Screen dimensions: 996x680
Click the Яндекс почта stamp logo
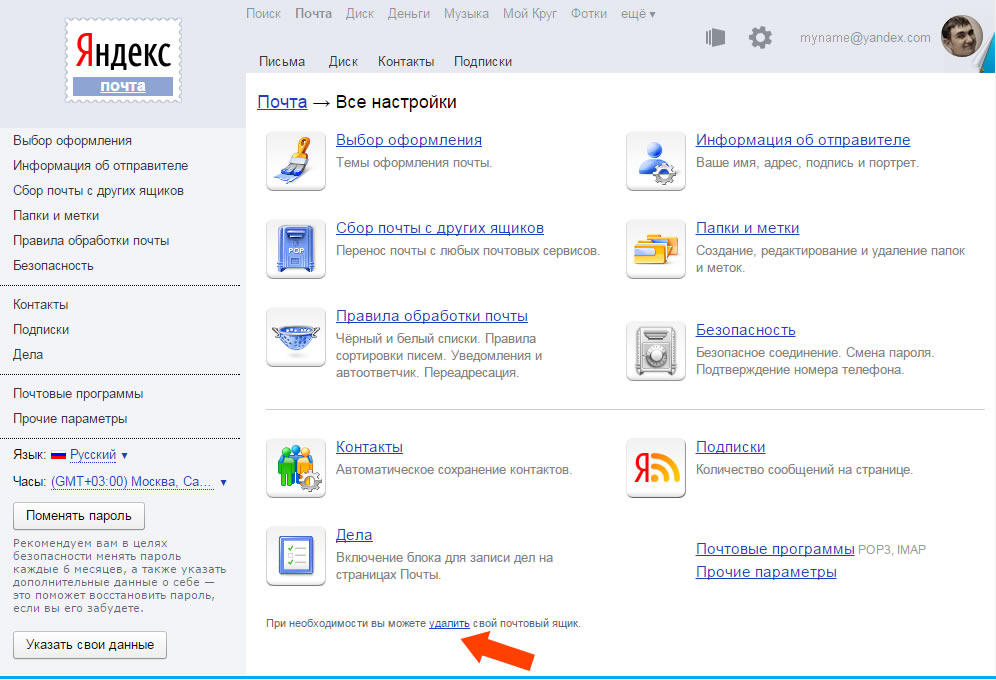(123, 60)
